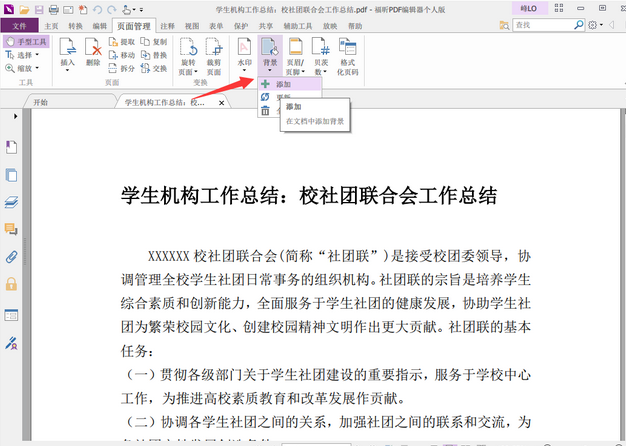The image size is (626, 446).
Task: Click the Foxit application logo icon
Action: pos(8,9)
